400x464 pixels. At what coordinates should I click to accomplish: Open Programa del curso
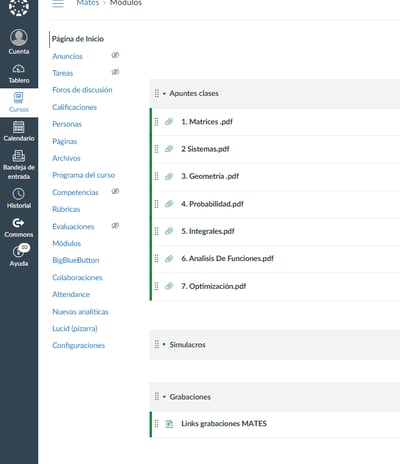point(83,175)
